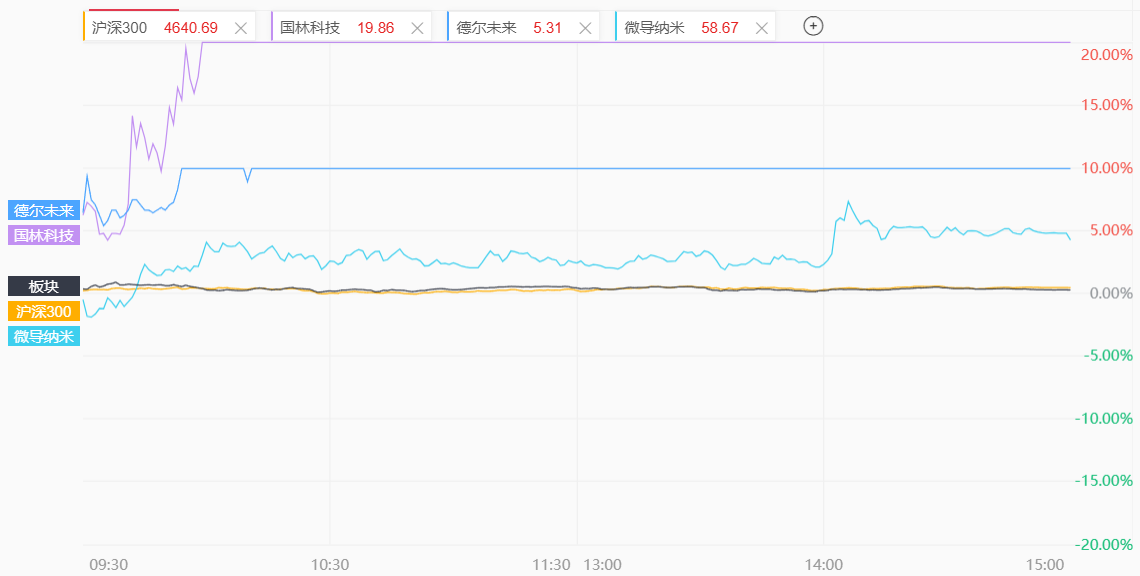Viewport: 1140px width, 576px height.
Task: Select the 国林科技 tab at the top
Action: click(x=310, y=28)
